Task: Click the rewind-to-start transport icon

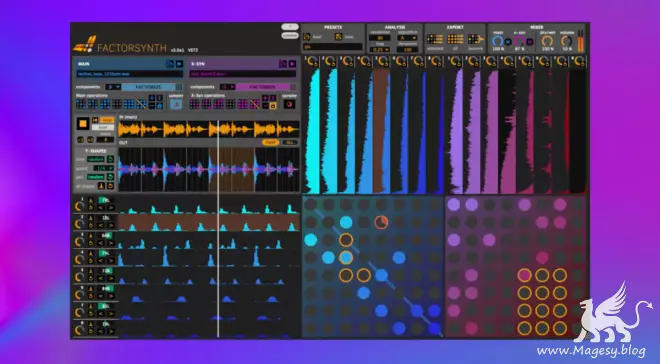Action: click(95, 120)
